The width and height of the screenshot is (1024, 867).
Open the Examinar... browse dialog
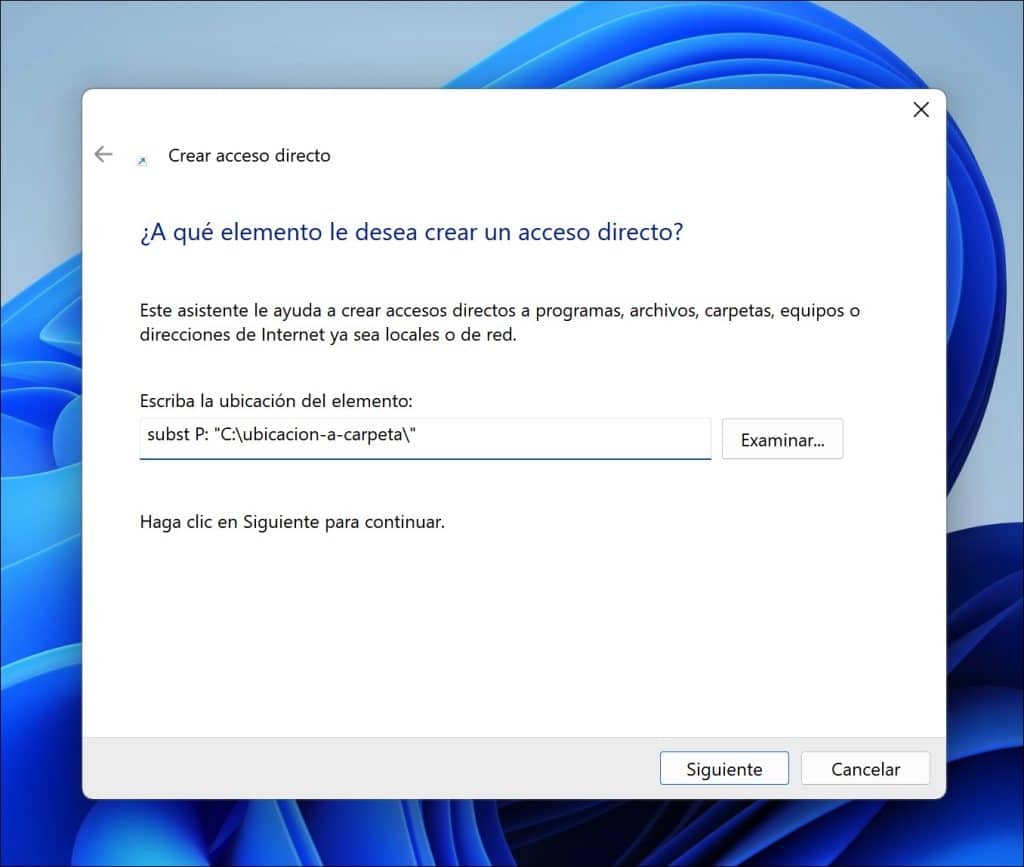pos(782,439)
